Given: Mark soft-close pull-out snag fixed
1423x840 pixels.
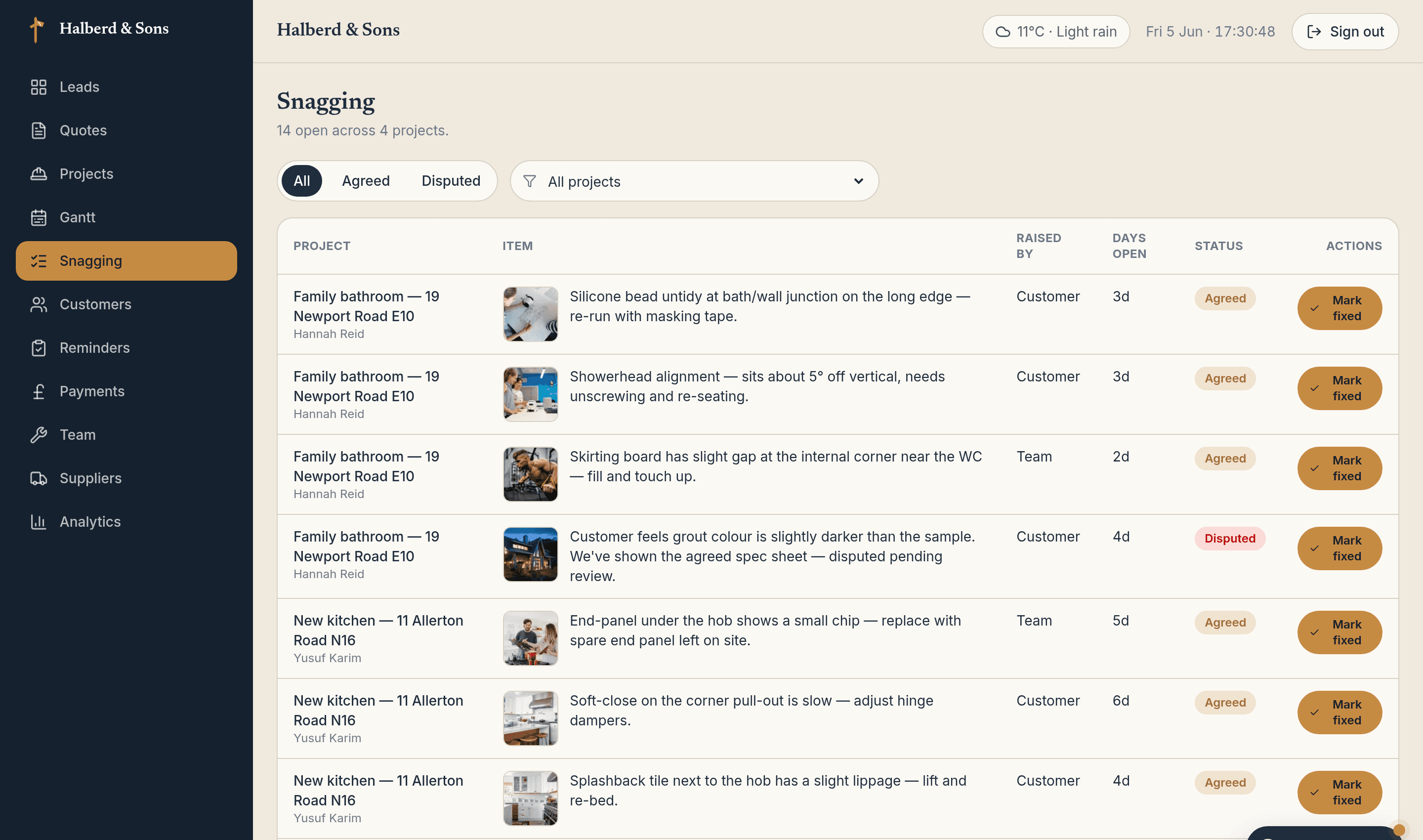Looking at the screenshot, I should pyautogui.click(x=1339, y=713).
